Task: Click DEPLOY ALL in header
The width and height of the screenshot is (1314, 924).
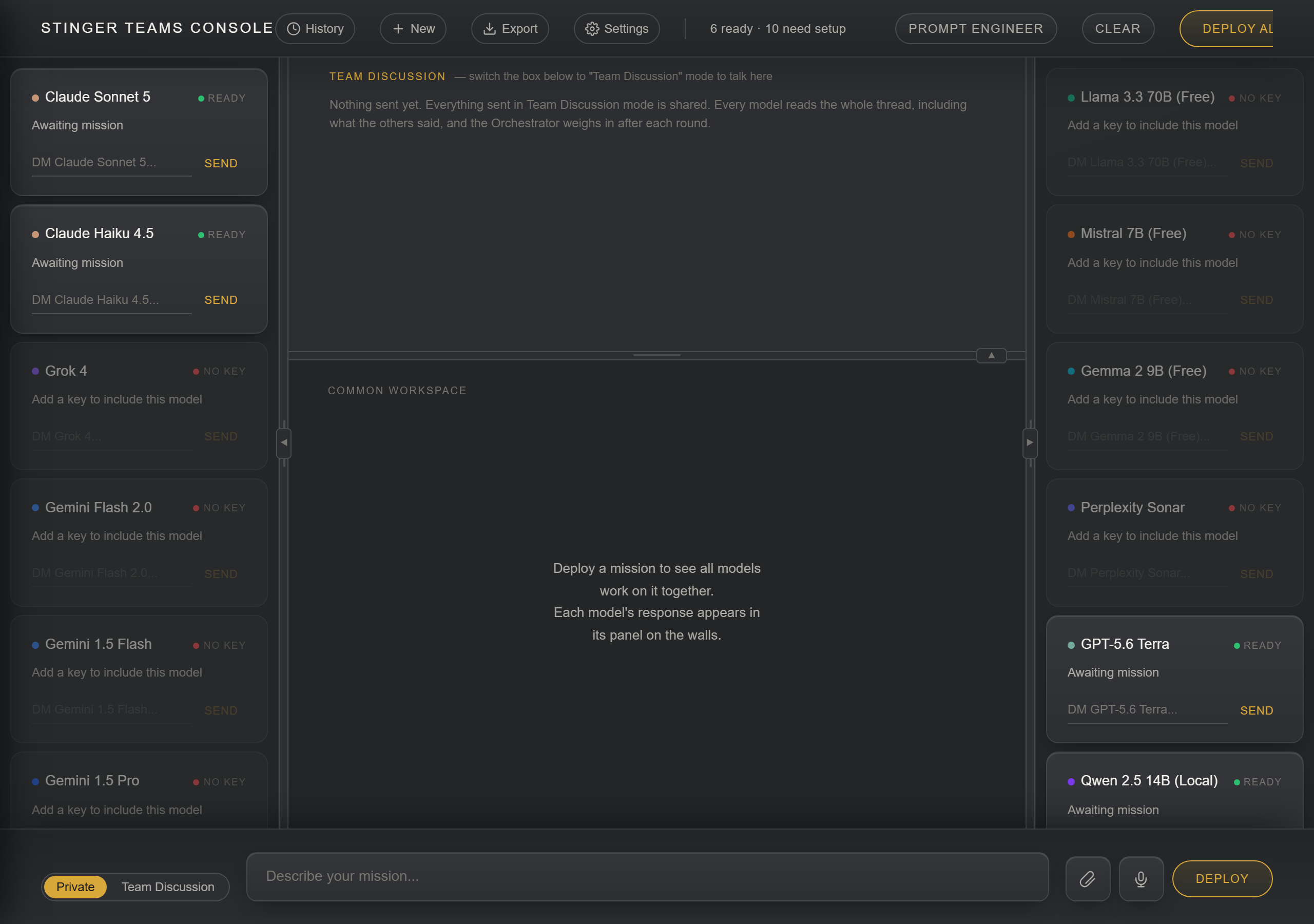Action: coord(1226,29)
